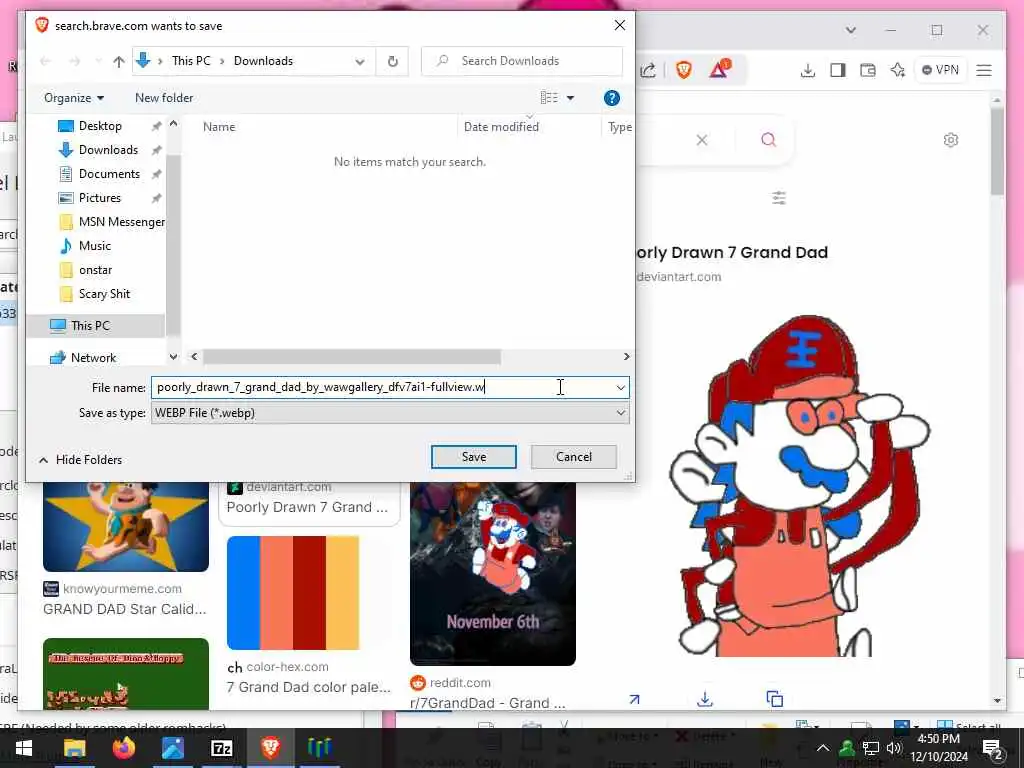The image size is (1024, 768).
Task: Select Pictures in the navigation pane
Action: [99, 198]
